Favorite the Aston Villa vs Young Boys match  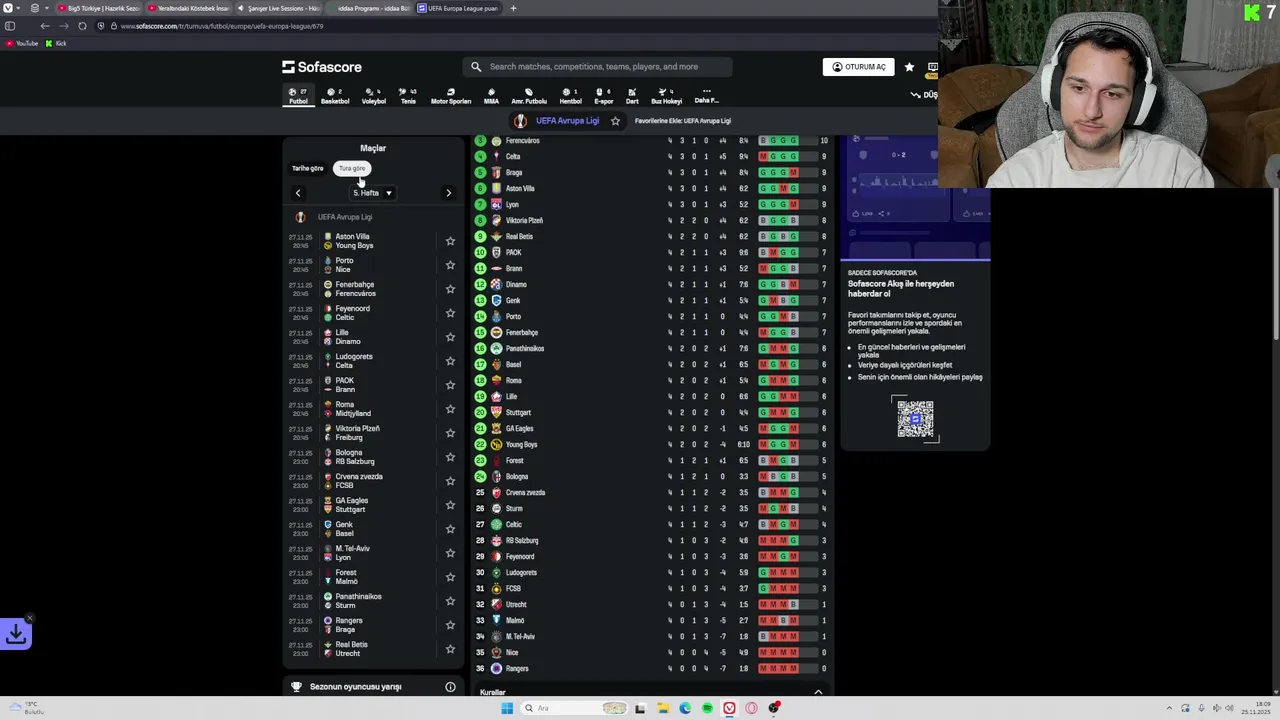pos(450,241)
